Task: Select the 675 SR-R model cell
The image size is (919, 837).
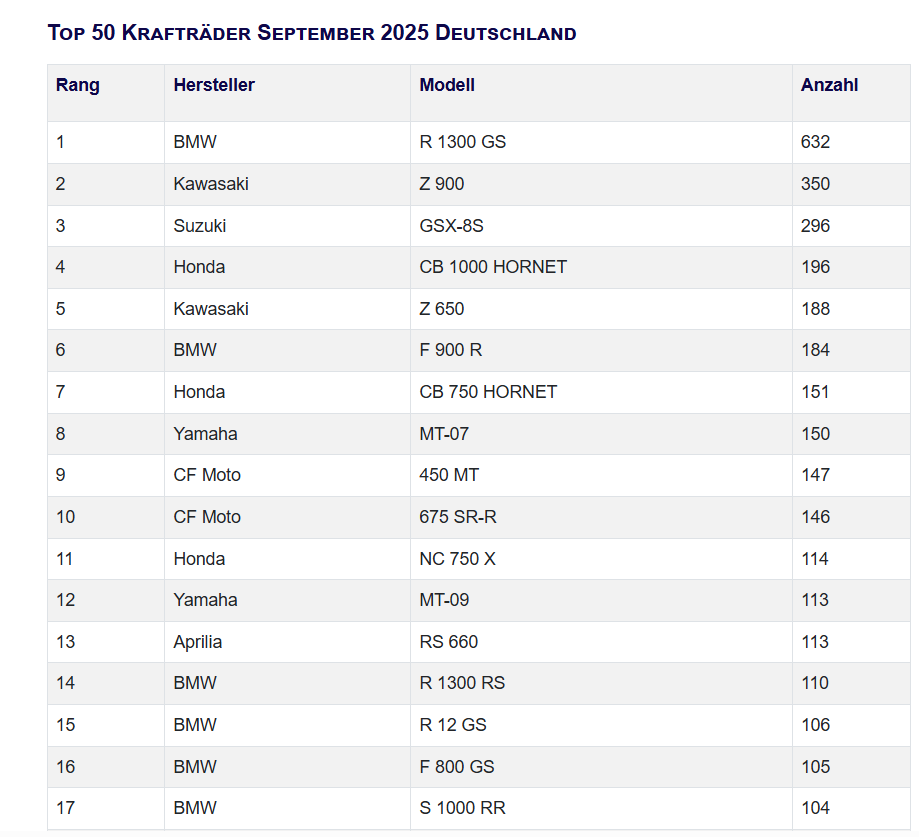Action: 456,517
